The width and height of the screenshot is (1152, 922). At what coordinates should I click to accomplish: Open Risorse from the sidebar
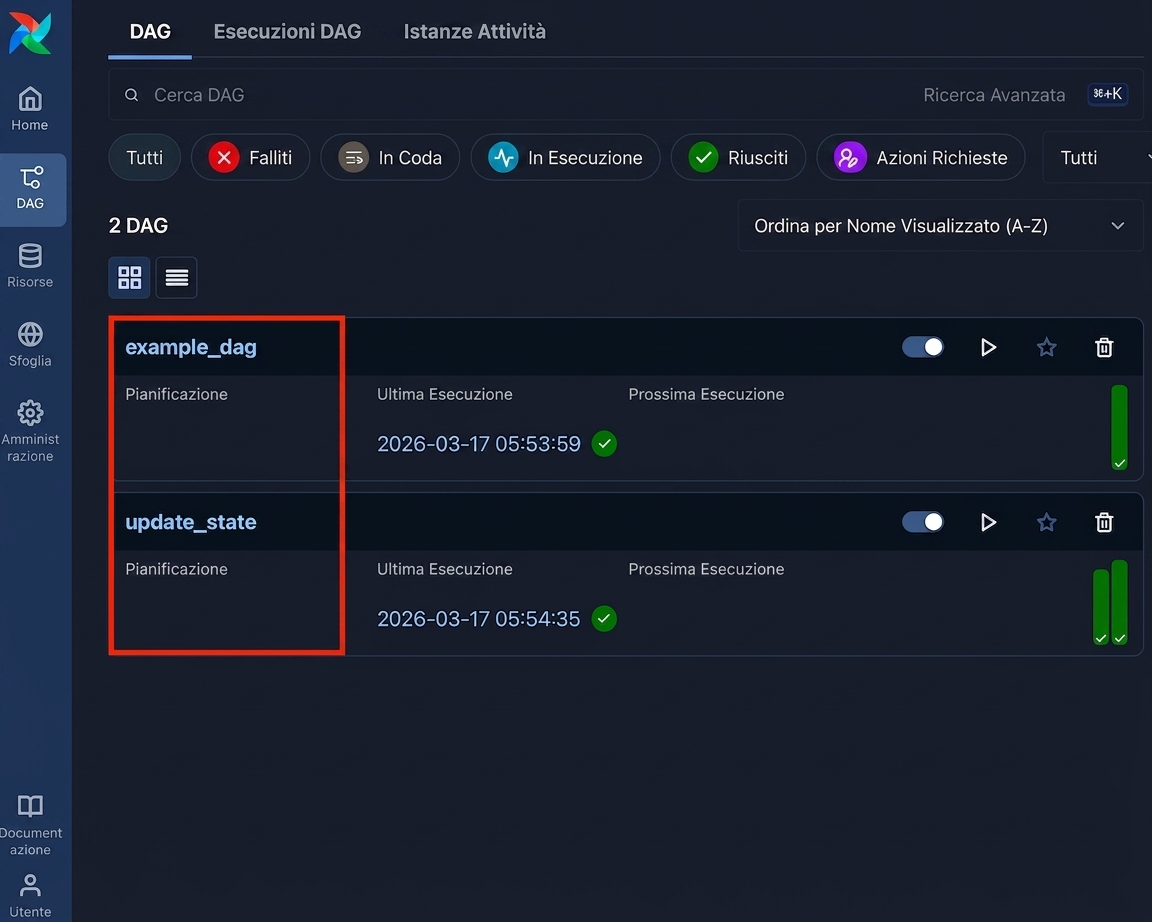30,265
